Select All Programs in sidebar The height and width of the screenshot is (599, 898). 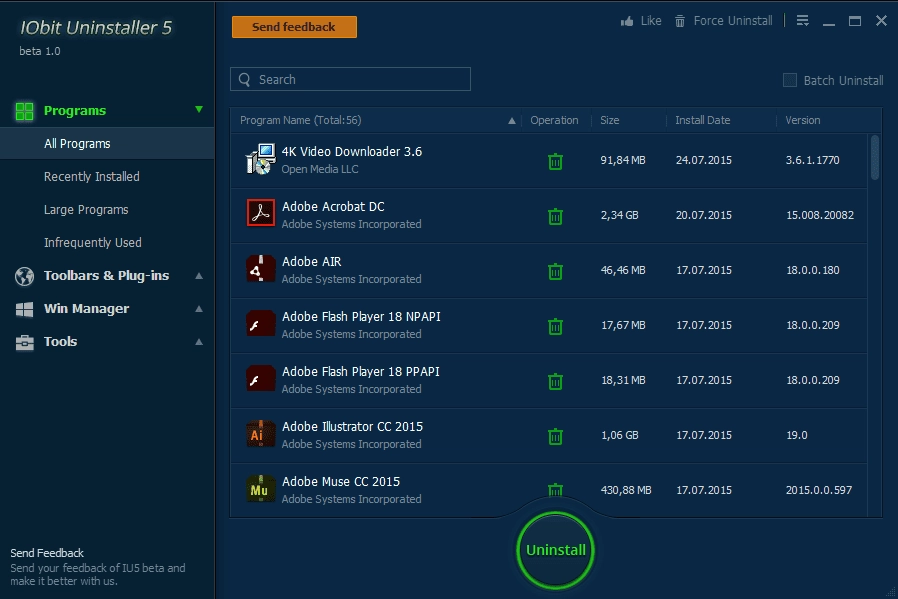(x=107, y=144)
